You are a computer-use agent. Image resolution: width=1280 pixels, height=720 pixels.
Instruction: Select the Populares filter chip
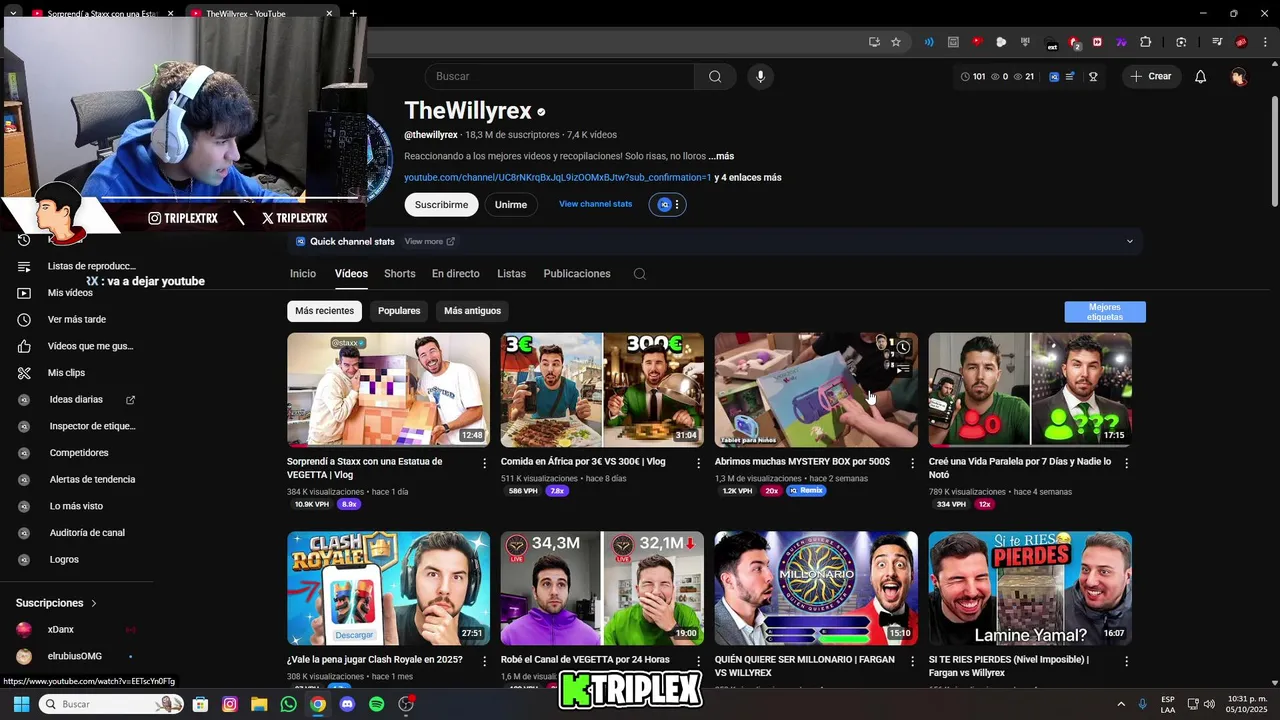(x=399, y=311)
